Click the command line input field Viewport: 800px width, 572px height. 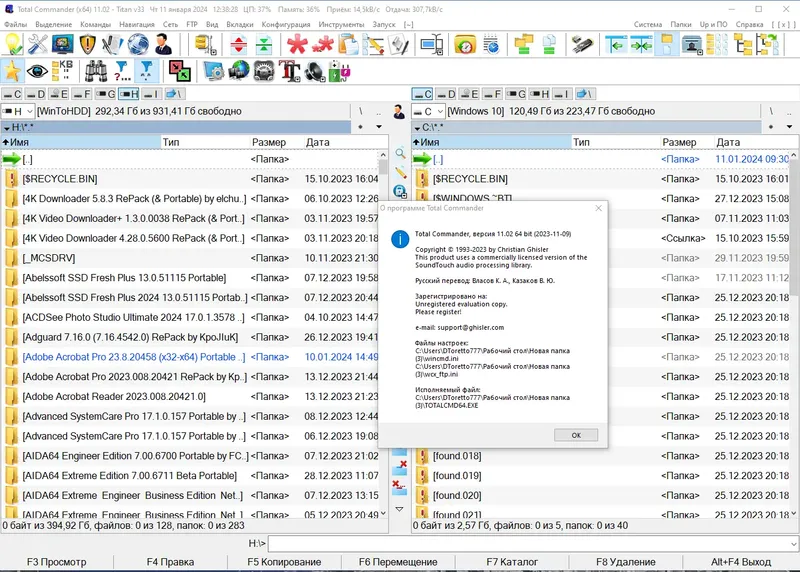click(x=529, y=544)
